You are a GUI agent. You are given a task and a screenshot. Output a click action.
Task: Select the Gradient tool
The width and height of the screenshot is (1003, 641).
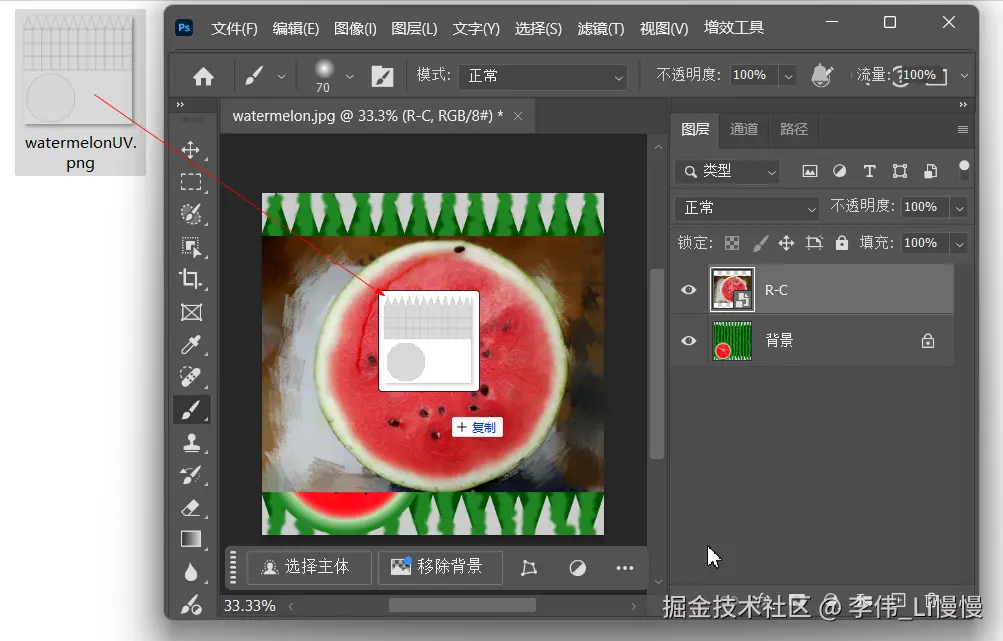point(191,539)
